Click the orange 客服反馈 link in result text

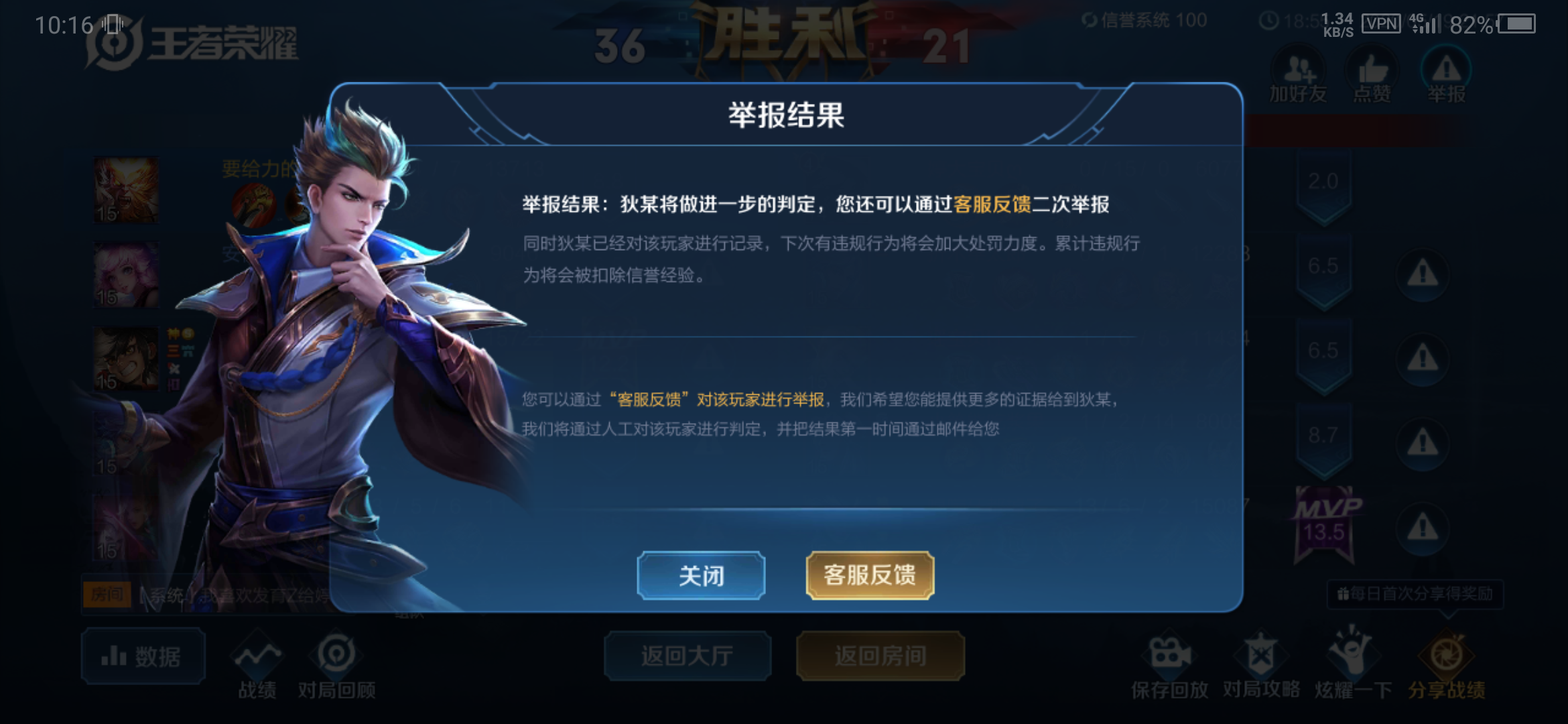click(992, 204)
